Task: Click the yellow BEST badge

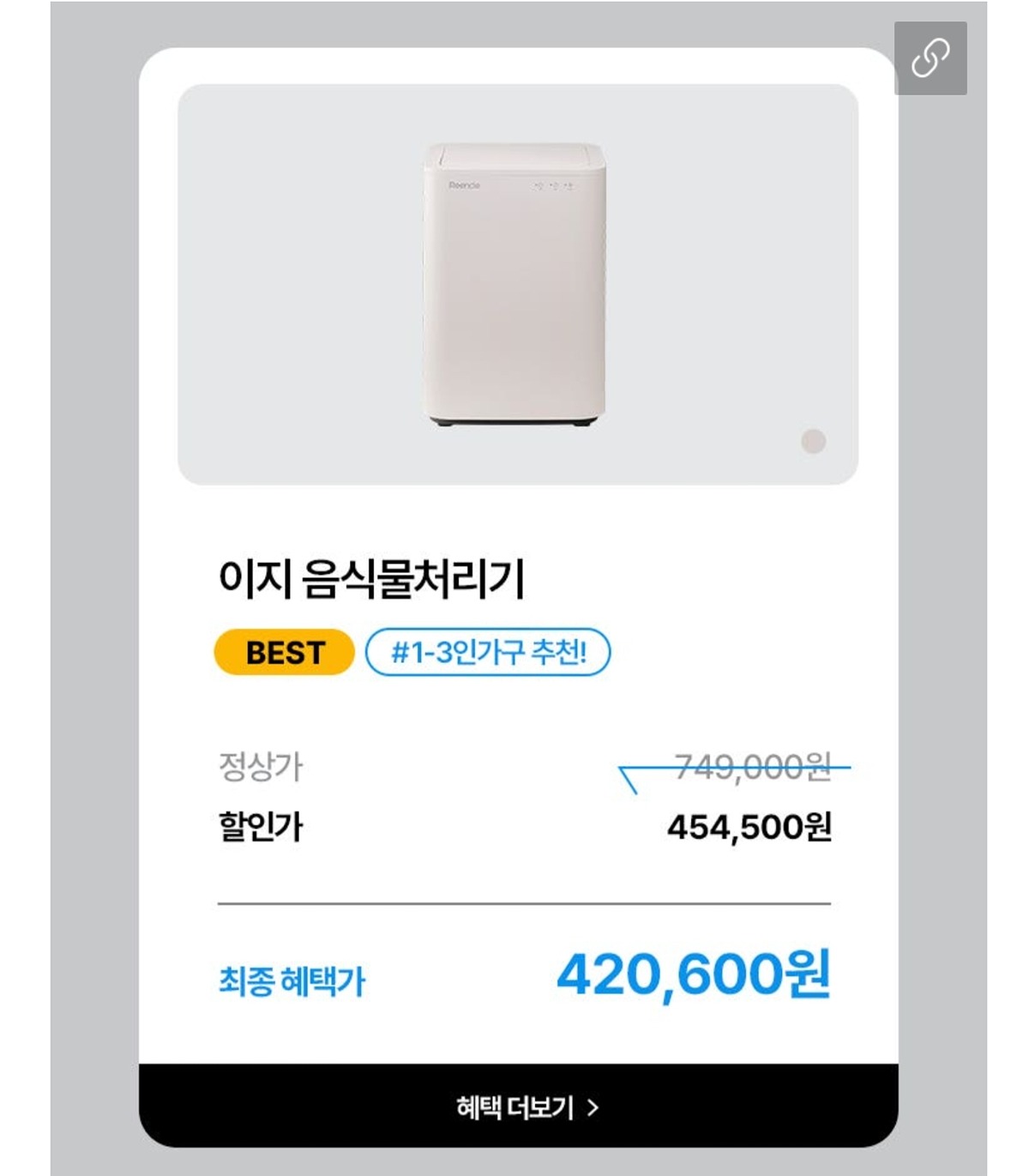Action: point(284,653)
